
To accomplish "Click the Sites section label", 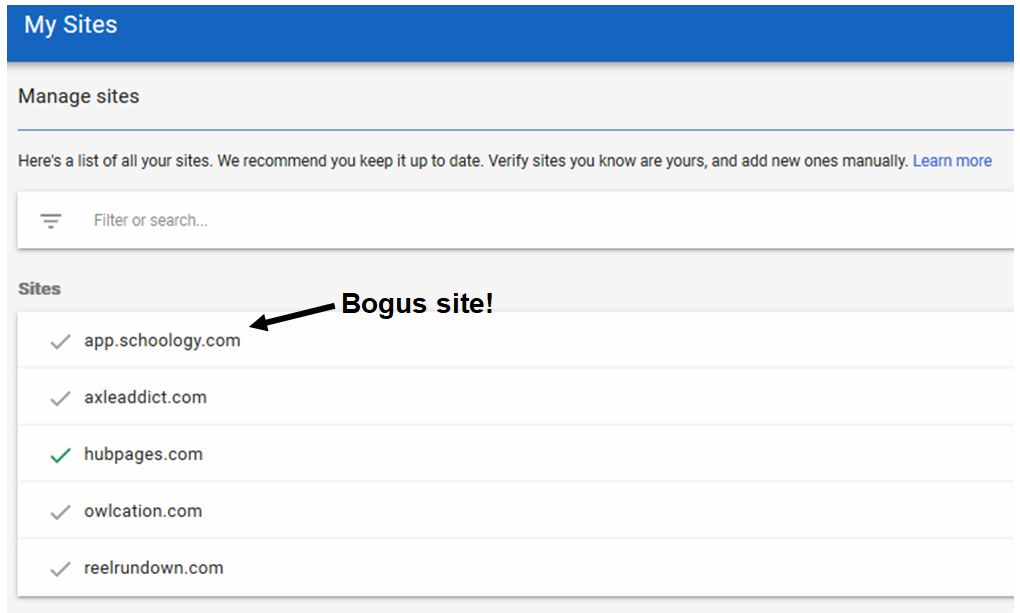I will point(39,288).
